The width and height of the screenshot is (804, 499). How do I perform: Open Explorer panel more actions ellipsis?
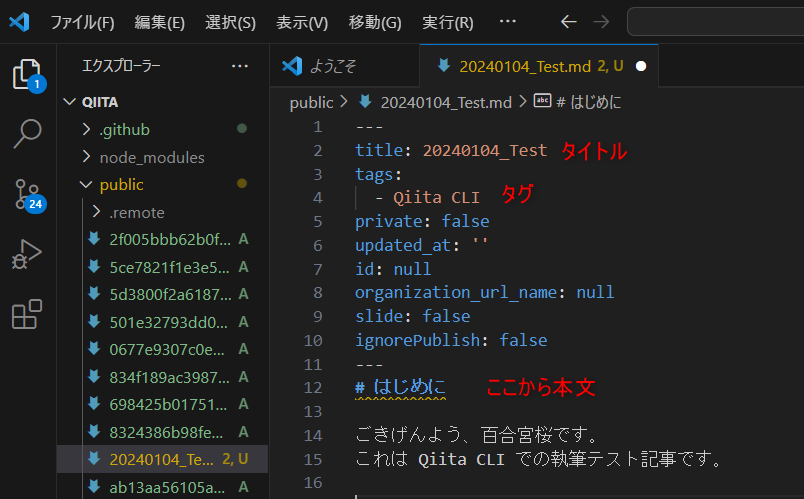click(239, 66)
